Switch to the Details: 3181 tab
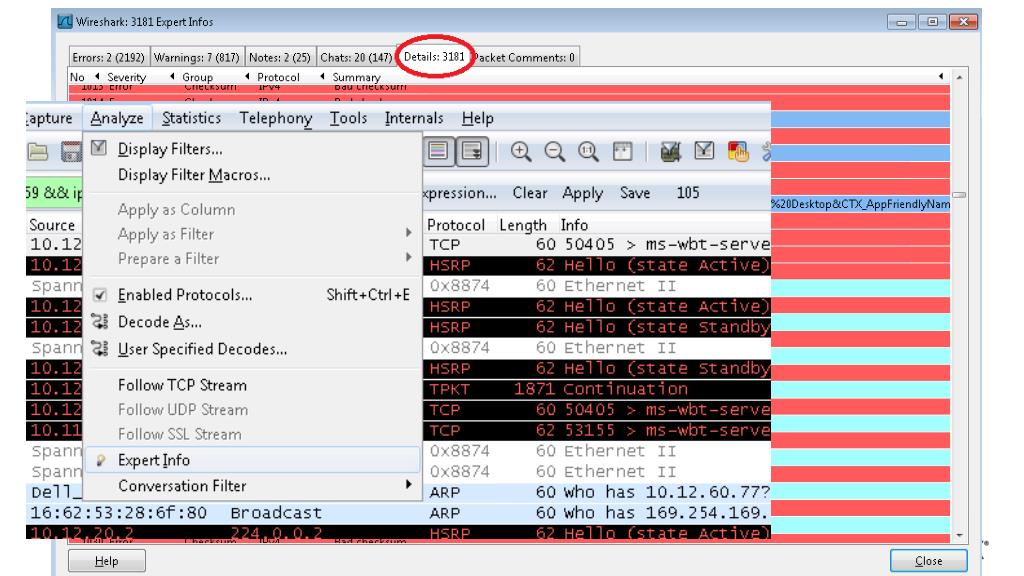The width and height of the screenshot is (1024, 576). 434,57
